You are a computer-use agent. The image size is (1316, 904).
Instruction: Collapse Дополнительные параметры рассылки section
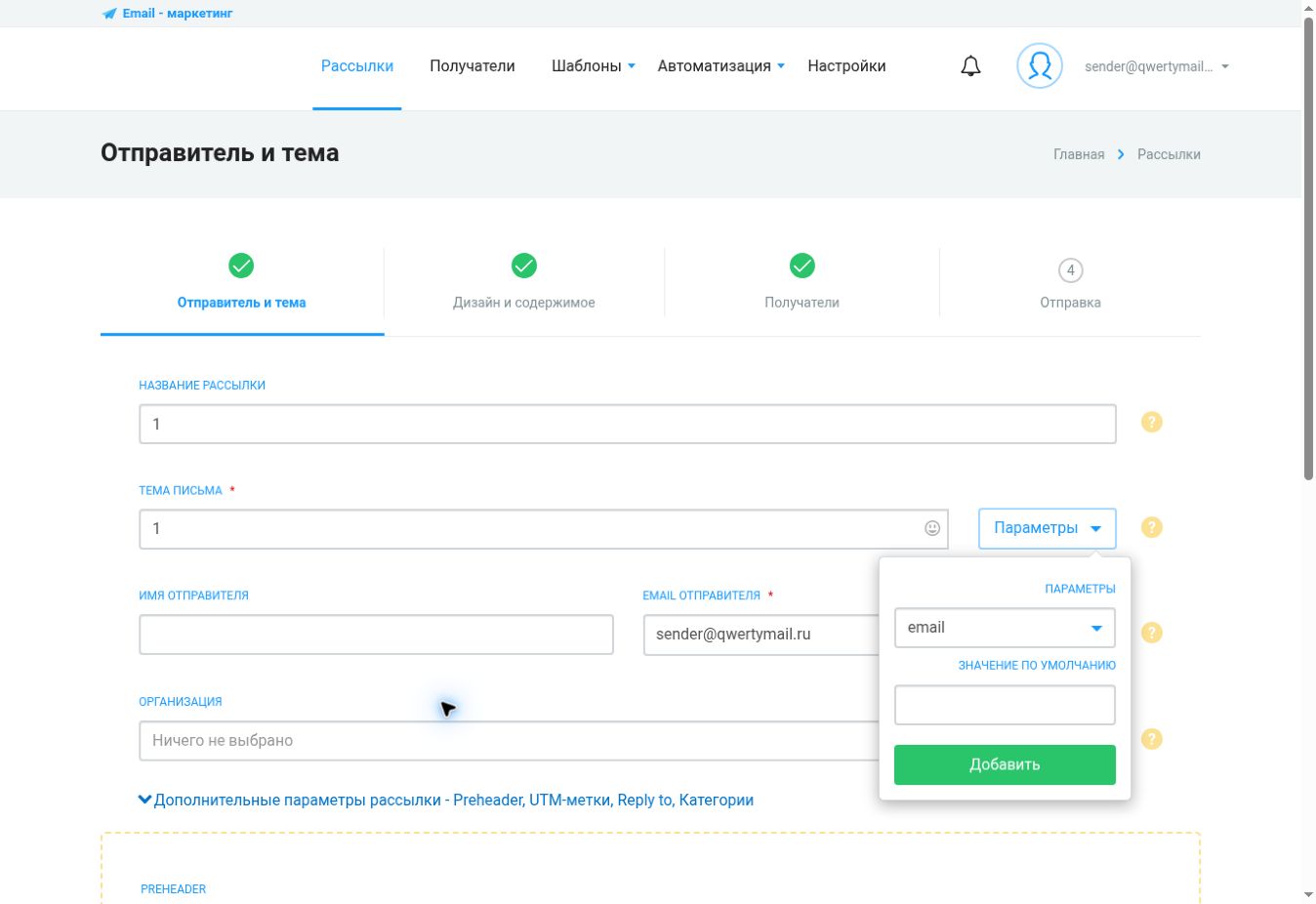(446, 800)
